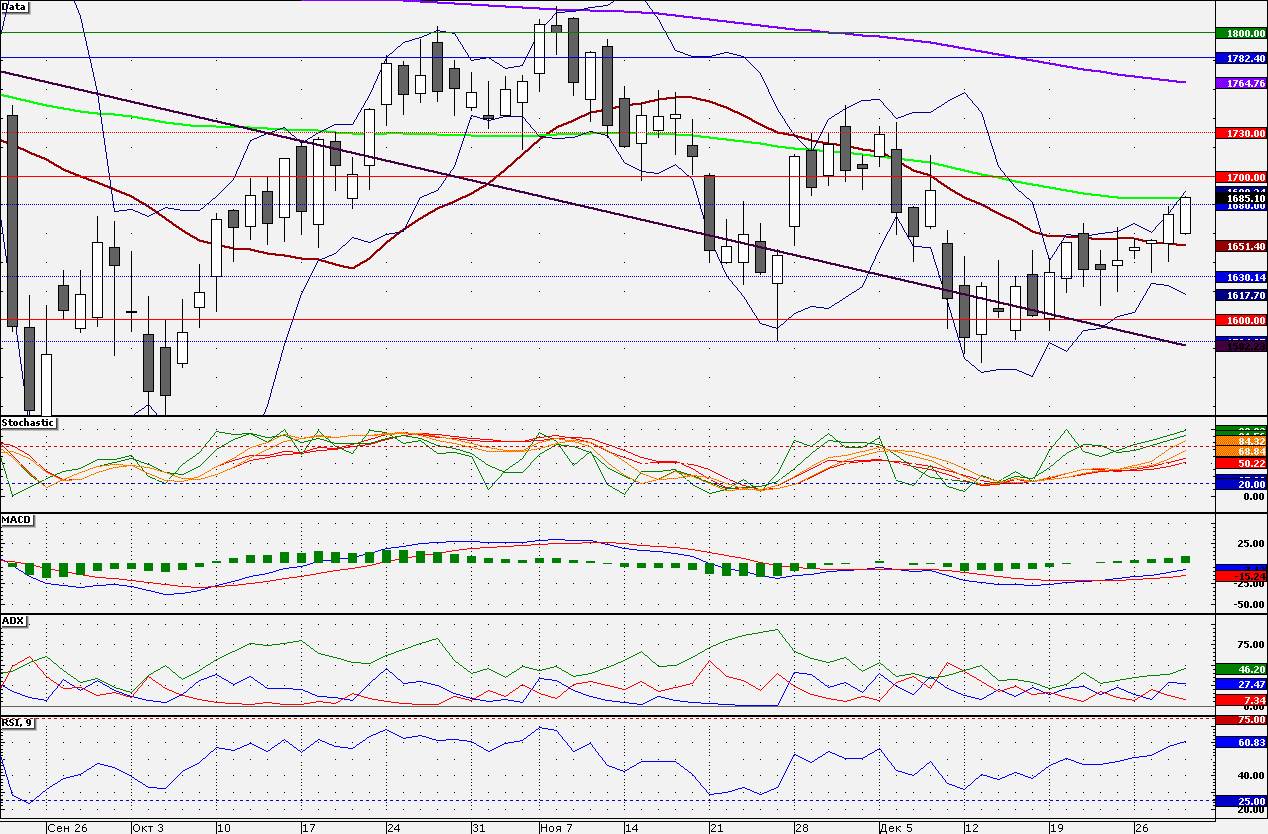Click the 1764.76 purple price label
The height and width of the screenshot is (834, 1268).
(x=1241, y=83)
